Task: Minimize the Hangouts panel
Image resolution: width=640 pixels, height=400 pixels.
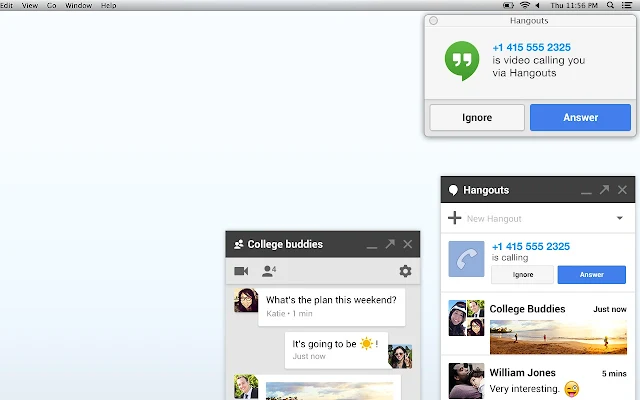Action: (586, 192)
